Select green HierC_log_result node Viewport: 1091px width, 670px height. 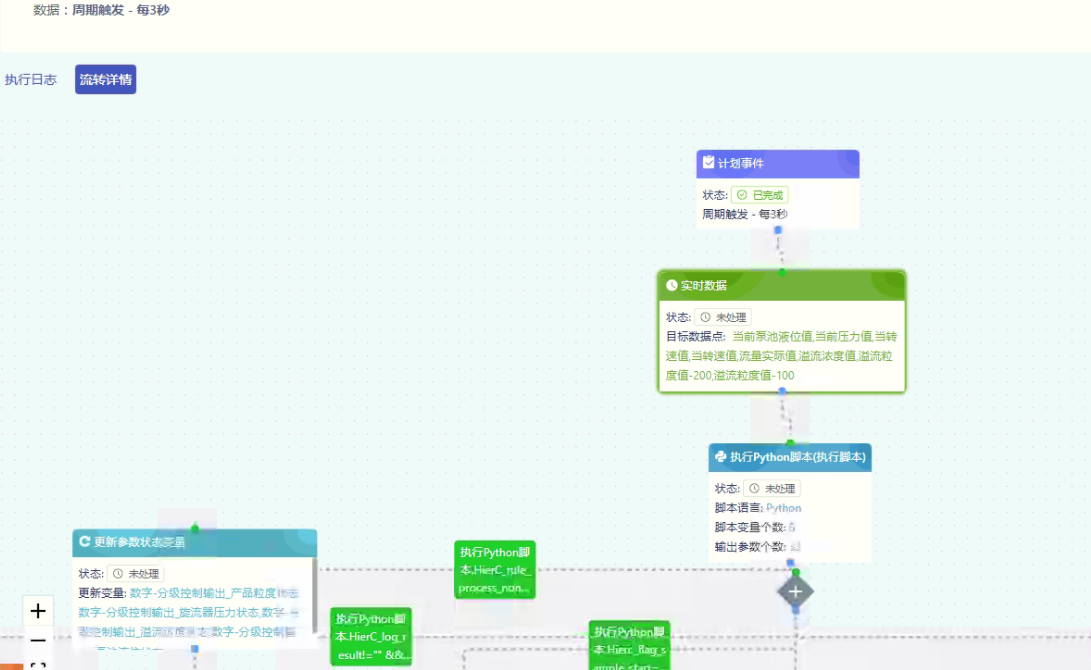(x=371, y=636)
